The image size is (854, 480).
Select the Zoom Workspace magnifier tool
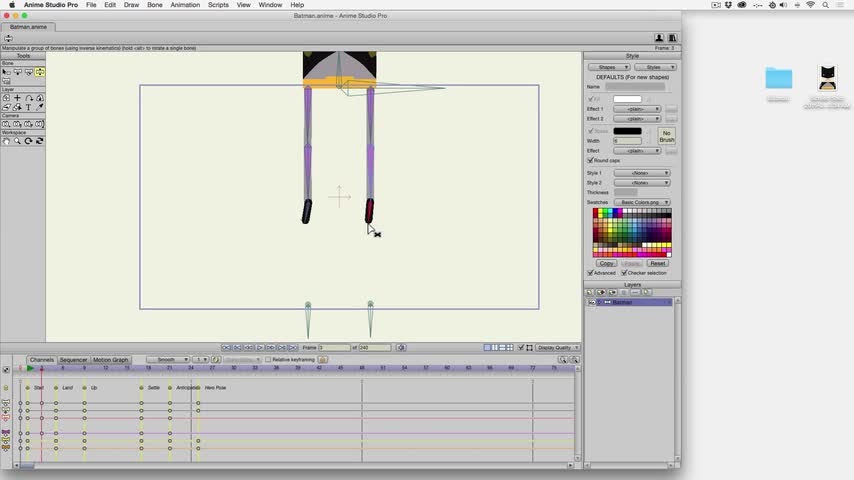[17, 141]
